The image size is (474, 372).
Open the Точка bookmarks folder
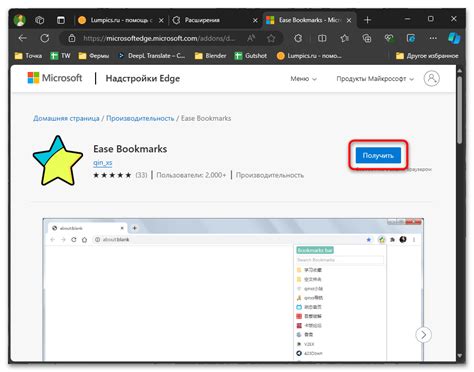pos(28,56)
